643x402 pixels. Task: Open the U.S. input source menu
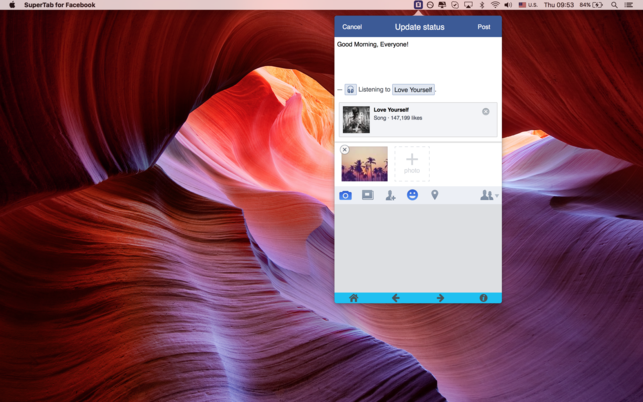coord(528,5)
